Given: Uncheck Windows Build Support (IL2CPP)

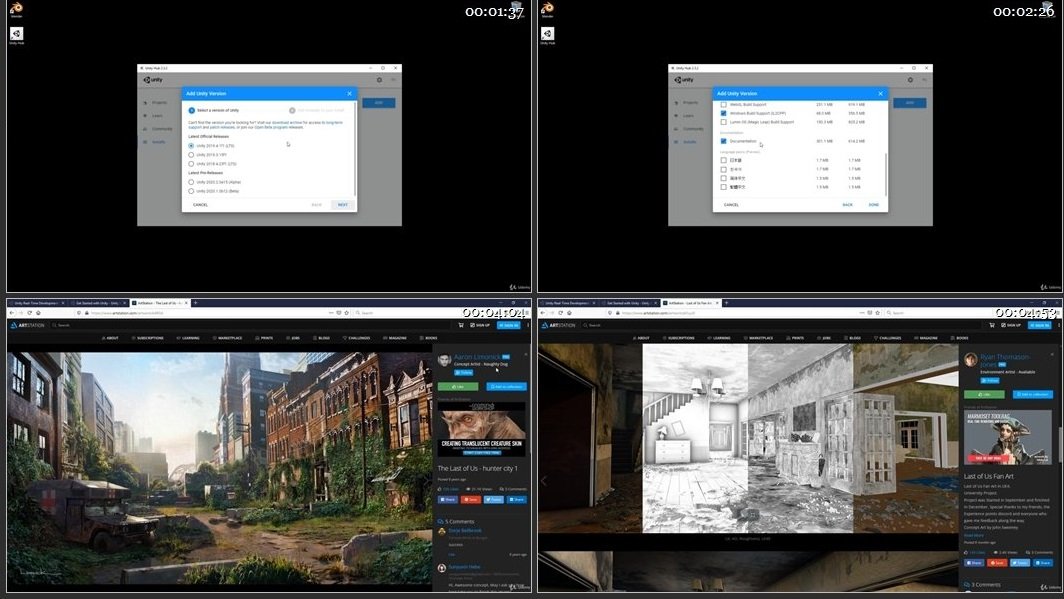Looking at the screenshot, I should [723, 113].
